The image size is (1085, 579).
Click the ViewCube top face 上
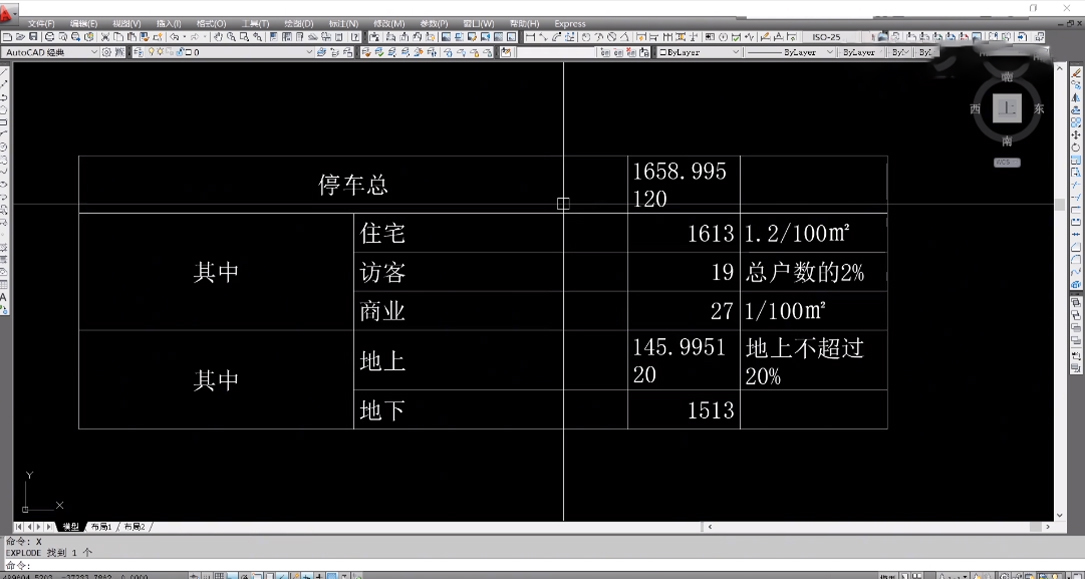pyautogui.click(x=1007, y=109)
